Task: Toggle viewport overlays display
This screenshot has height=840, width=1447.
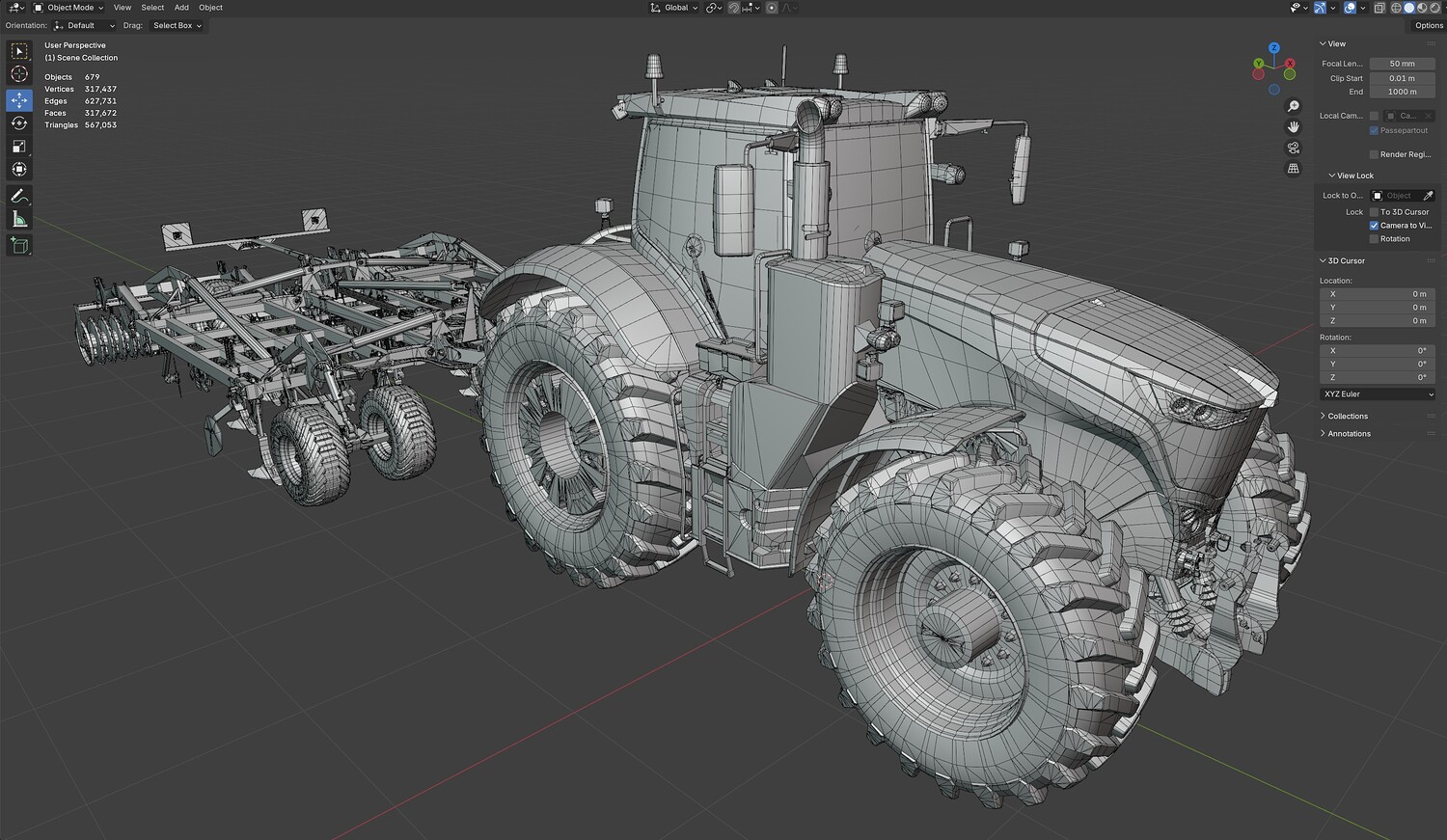Action: tap(1350, 8)
